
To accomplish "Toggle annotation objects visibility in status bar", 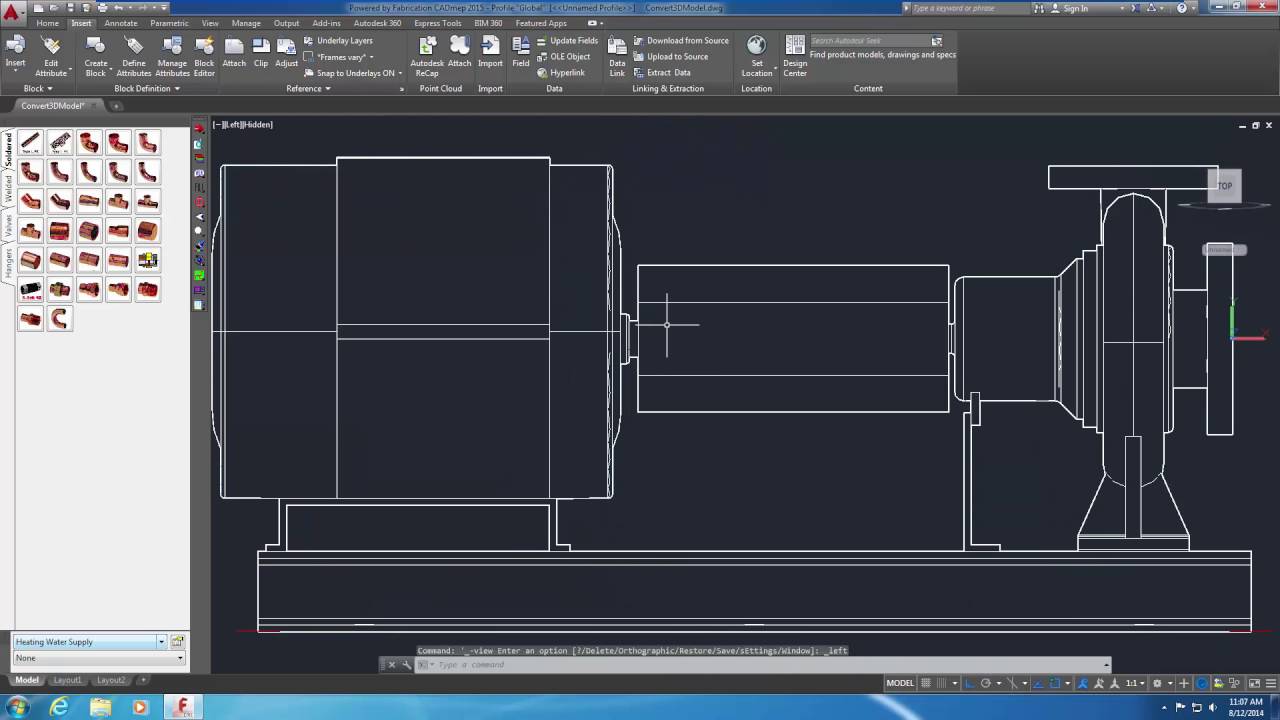I will 1082,683.
